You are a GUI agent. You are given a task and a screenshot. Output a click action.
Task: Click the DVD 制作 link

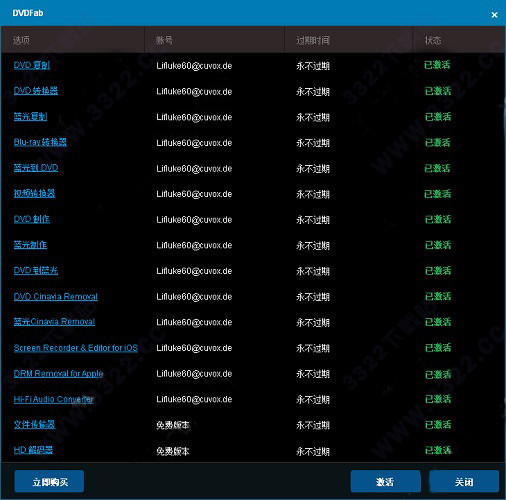(x=32, y=219)
